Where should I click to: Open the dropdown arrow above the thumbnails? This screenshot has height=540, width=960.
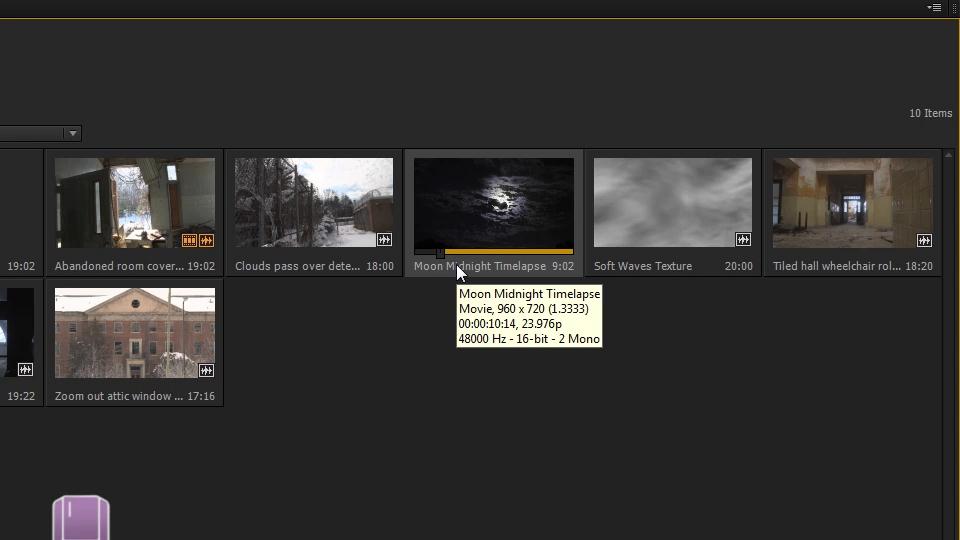point(73,133)
